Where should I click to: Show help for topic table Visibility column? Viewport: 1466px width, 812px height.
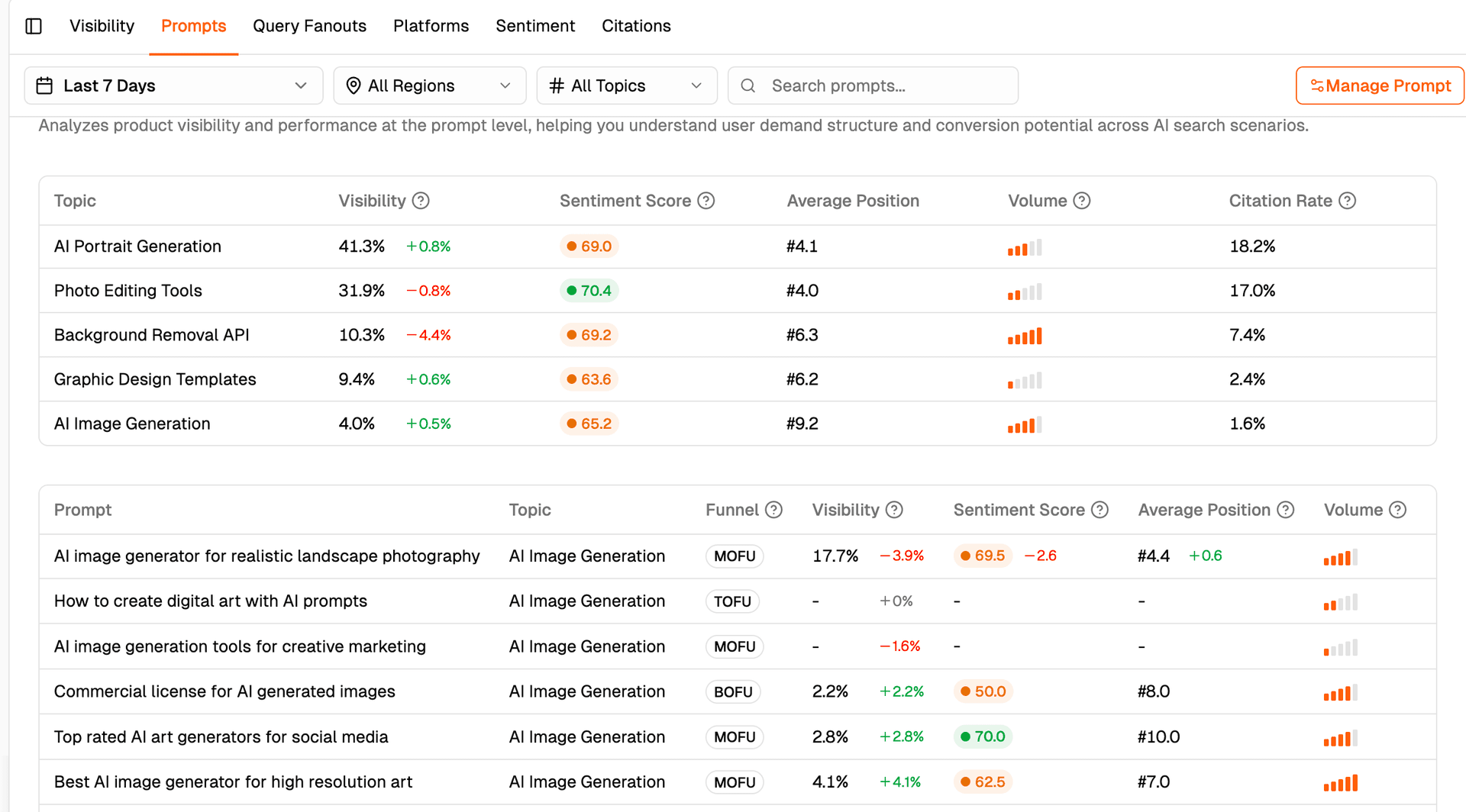(x=421, y=201)
